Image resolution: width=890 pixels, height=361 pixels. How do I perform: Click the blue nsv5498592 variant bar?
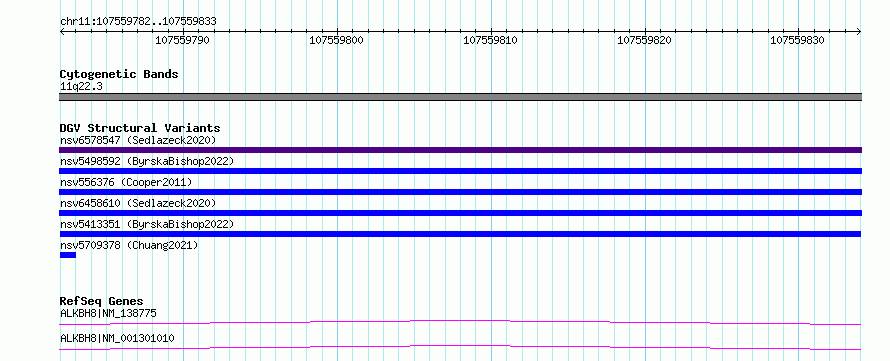click(460, 171)
